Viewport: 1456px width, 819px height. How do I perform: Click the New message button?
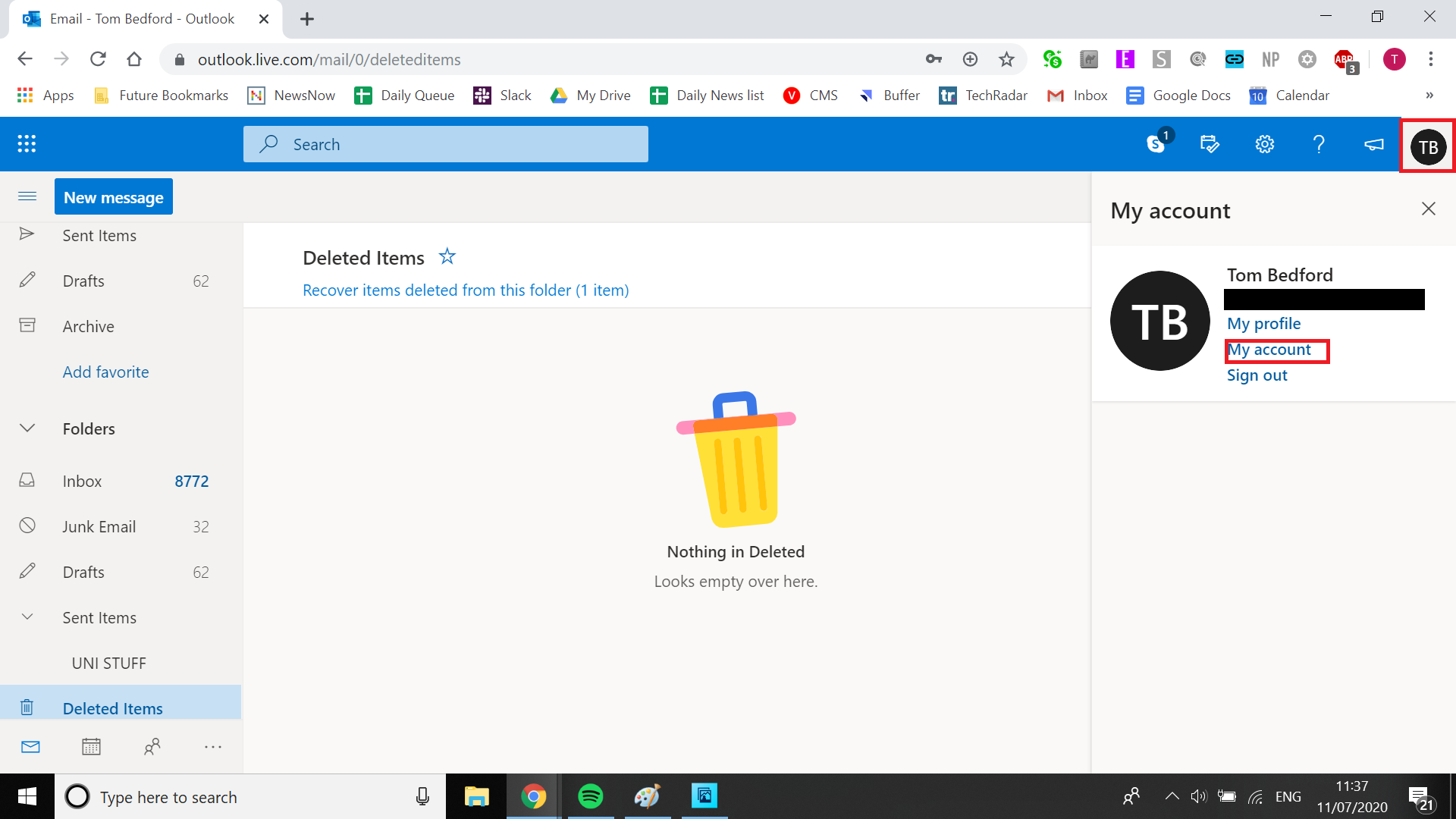coord(113,197)
